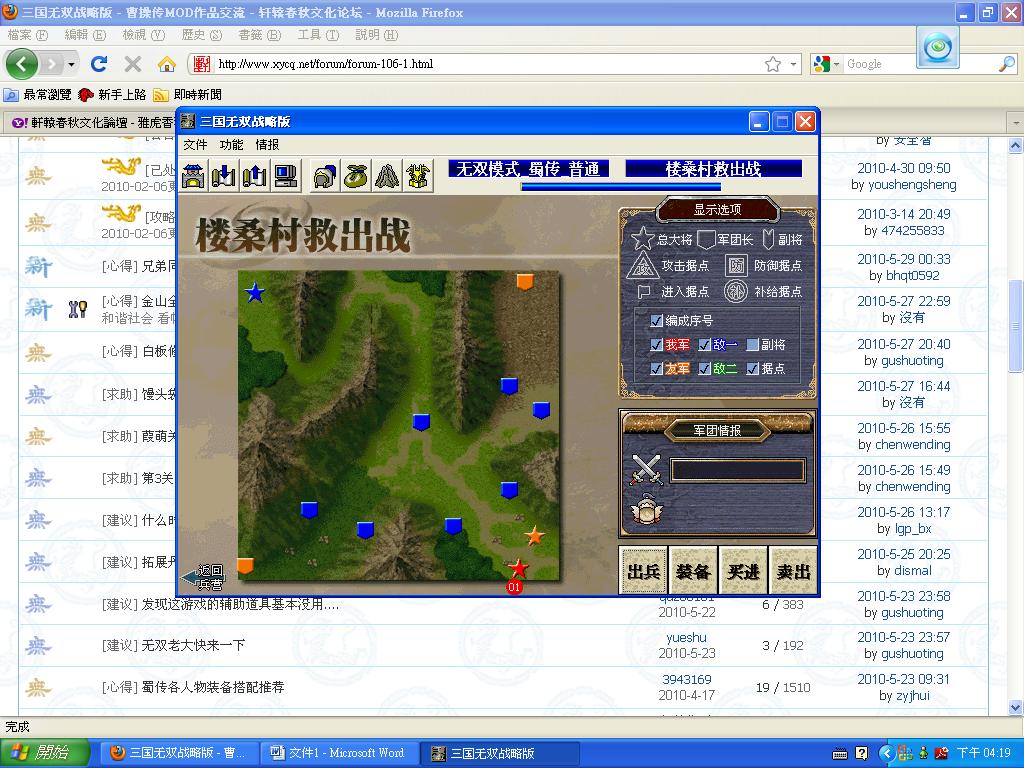The width and height of the screenshot is (1024, 768).
Task: Expand the address bar URL history dropdown
Action: [x=794, y=64]
